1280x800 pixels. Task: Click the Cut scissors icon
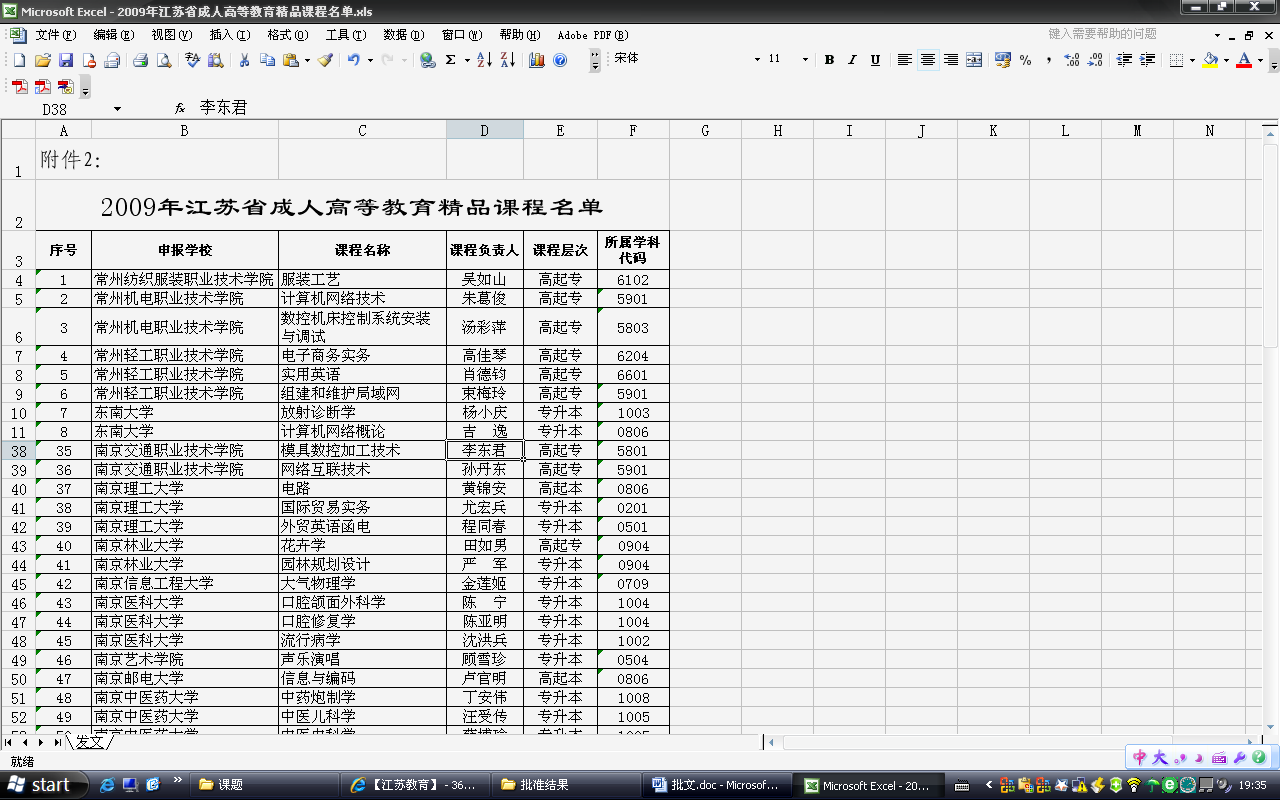point(243,61)
